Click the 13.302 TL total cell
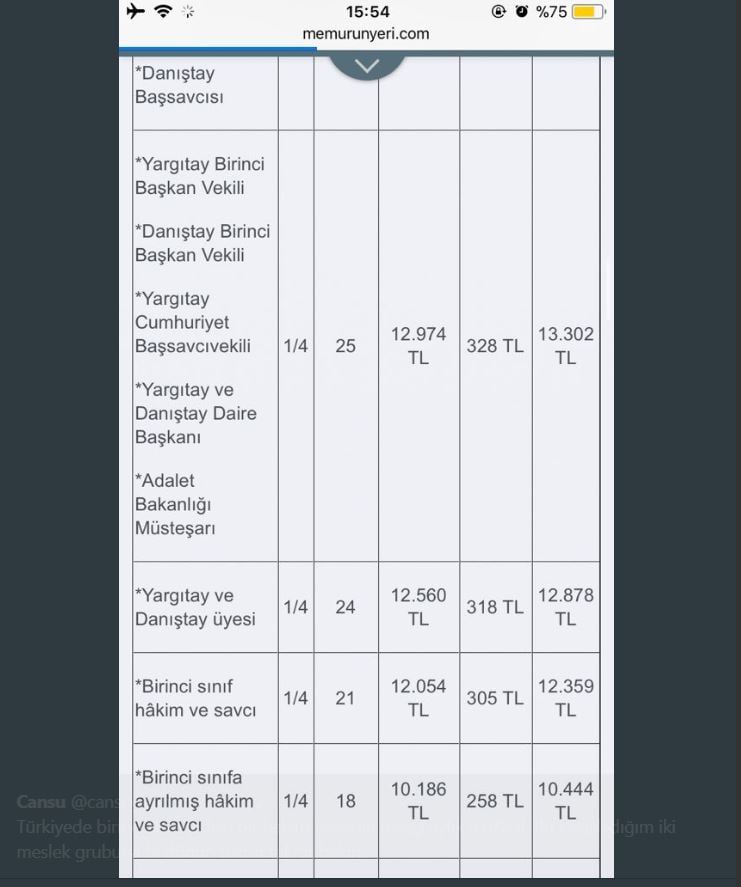The image size is (741, 887). tap(565, 346)
